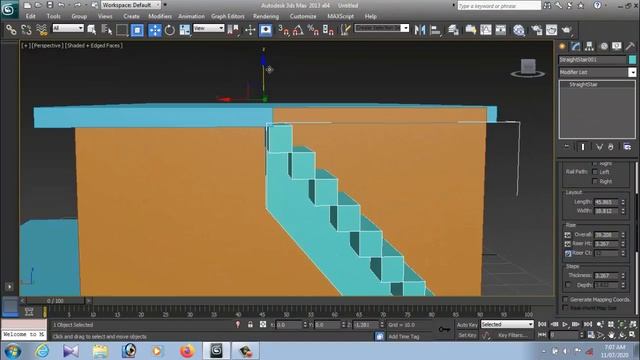Toggle Select and Manipulate tool
The height and width of the screenshot is (360, 640).
tap(250, 30)
